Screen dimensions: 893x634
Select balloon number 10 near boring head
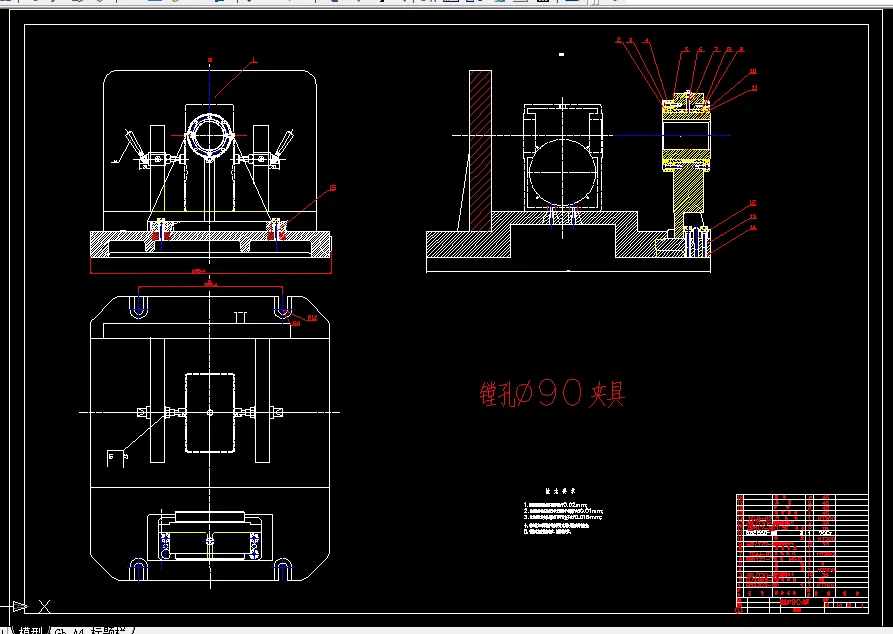(753, 71)
